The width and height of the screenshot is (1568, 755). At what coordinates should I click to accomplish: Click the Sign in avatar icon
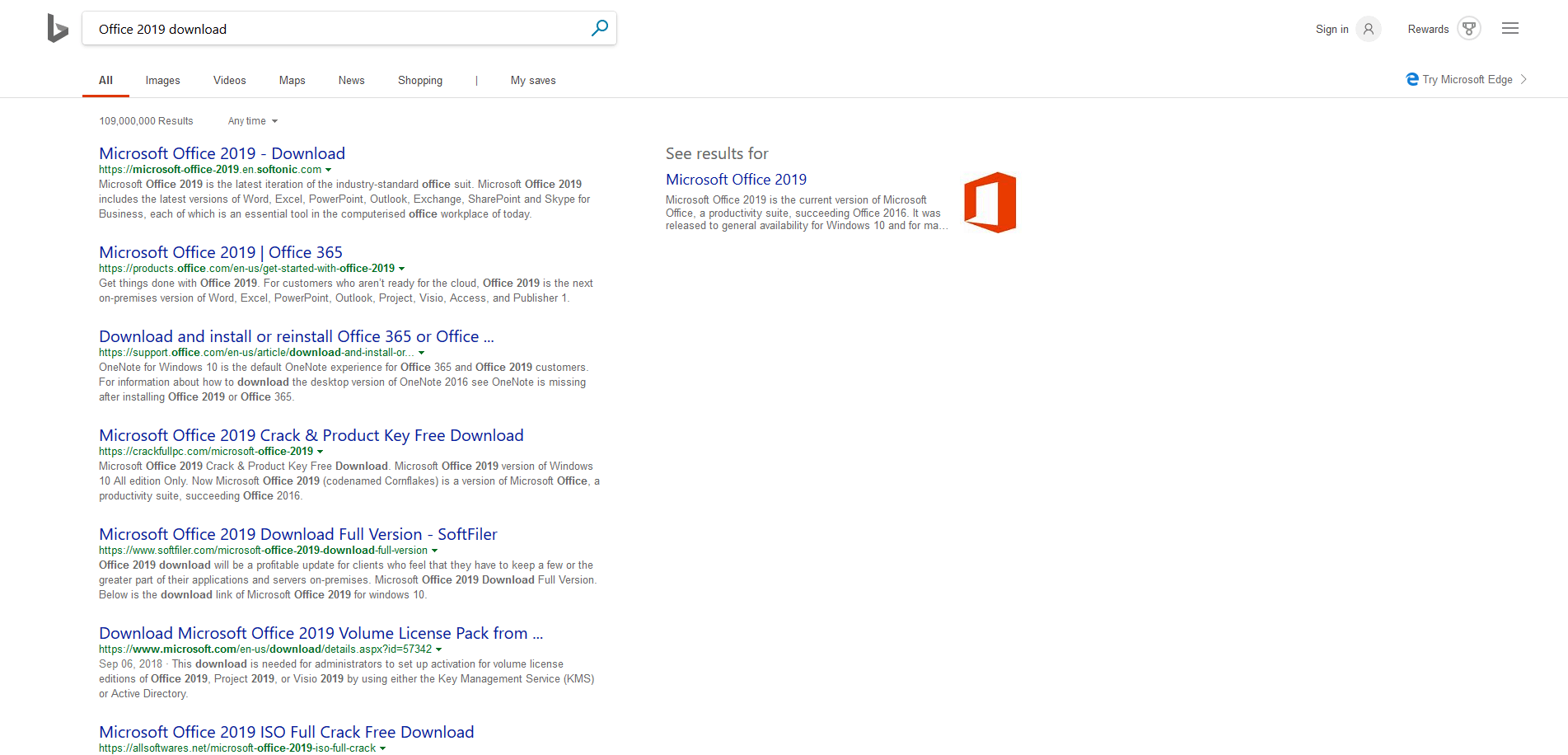[x=1368, y=29]
